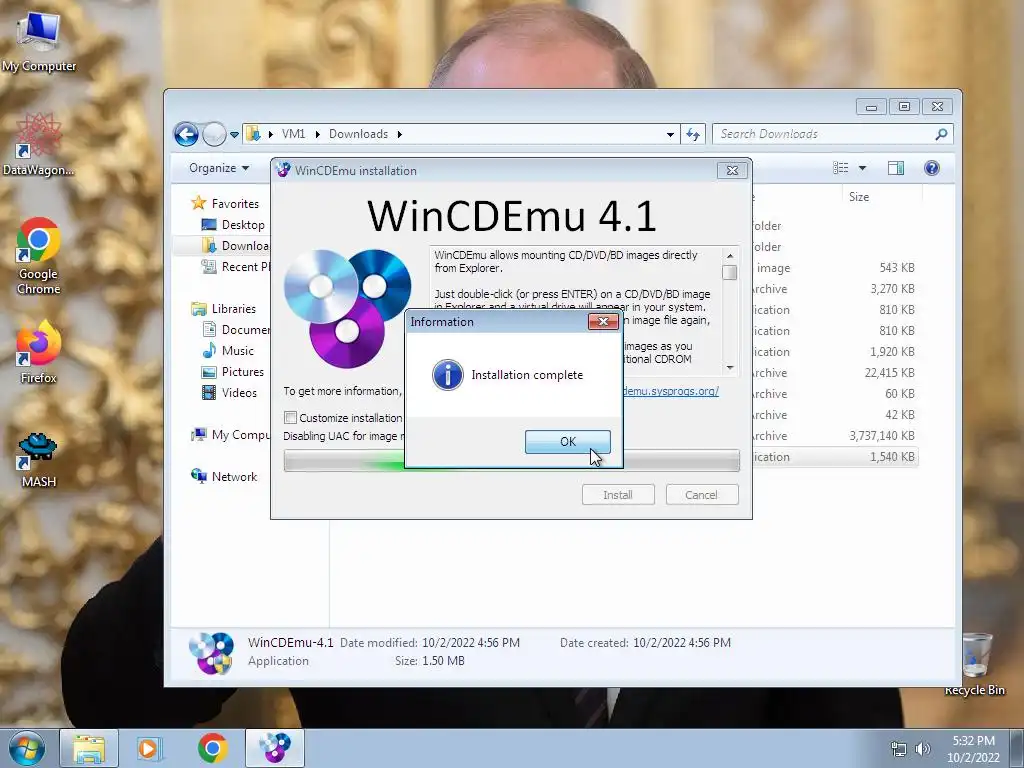This screenshot has width=1024, height=768.
Task: Click the installer description scroll-down arrow
Action: tap(730, 367)
